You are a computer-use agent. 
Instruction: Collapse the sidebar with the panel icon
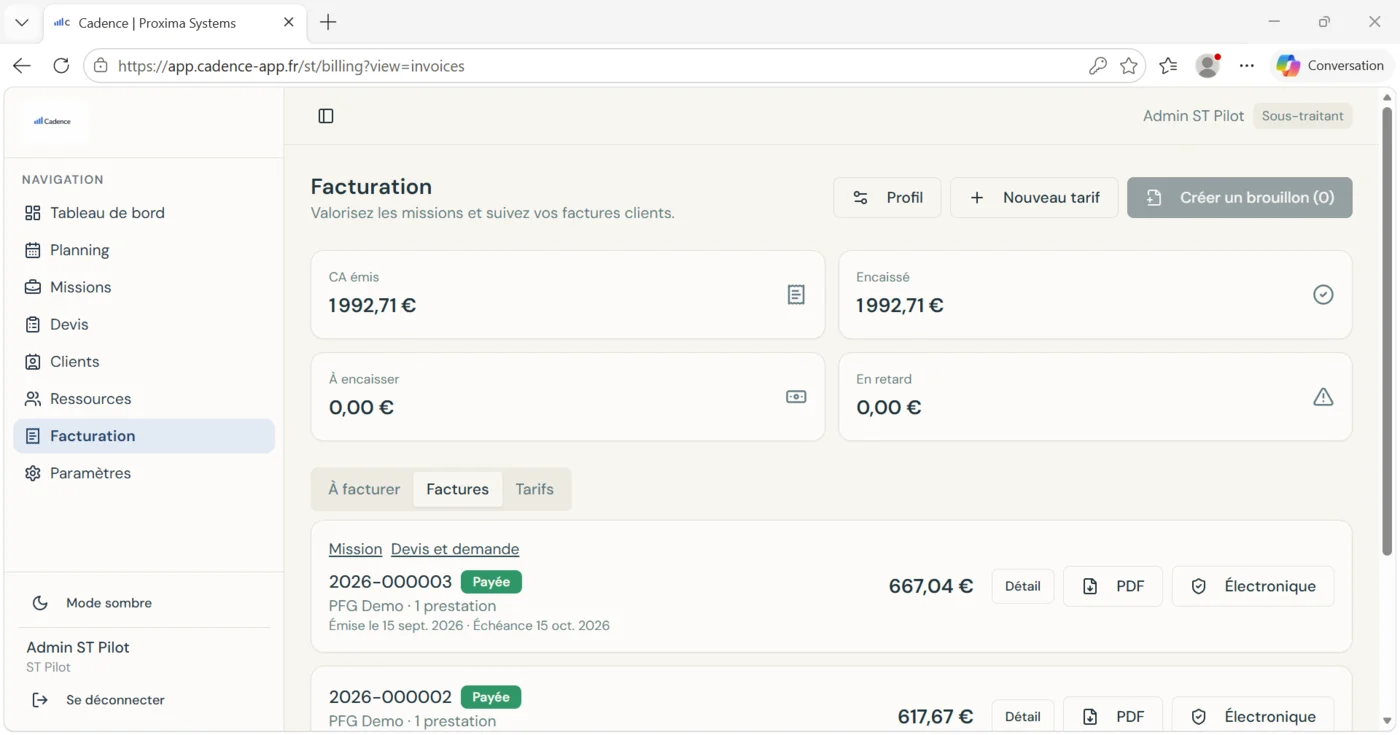326,116
